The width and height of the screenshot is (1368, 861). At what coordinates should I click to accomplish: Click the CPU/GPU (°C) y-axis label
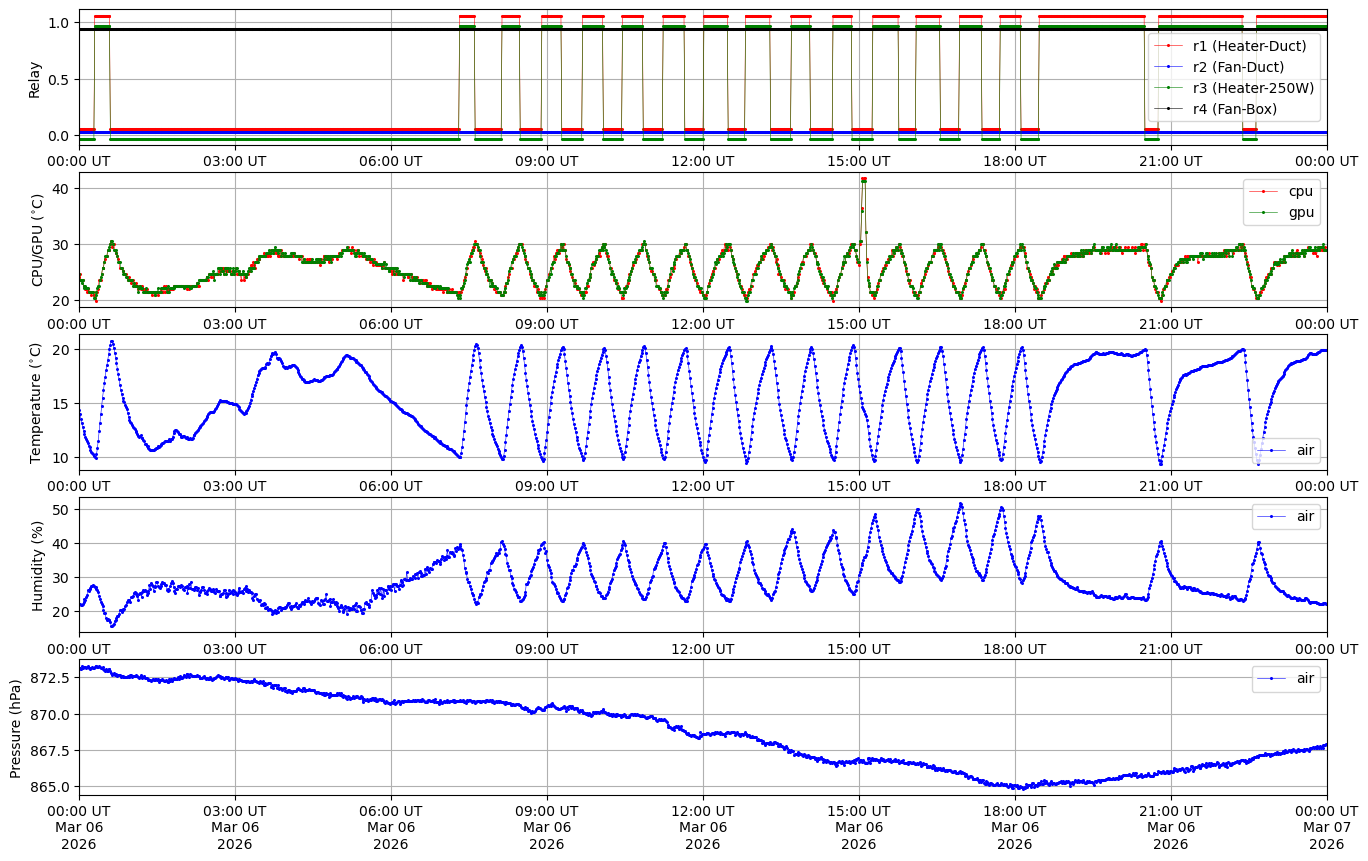pos(38,240)
